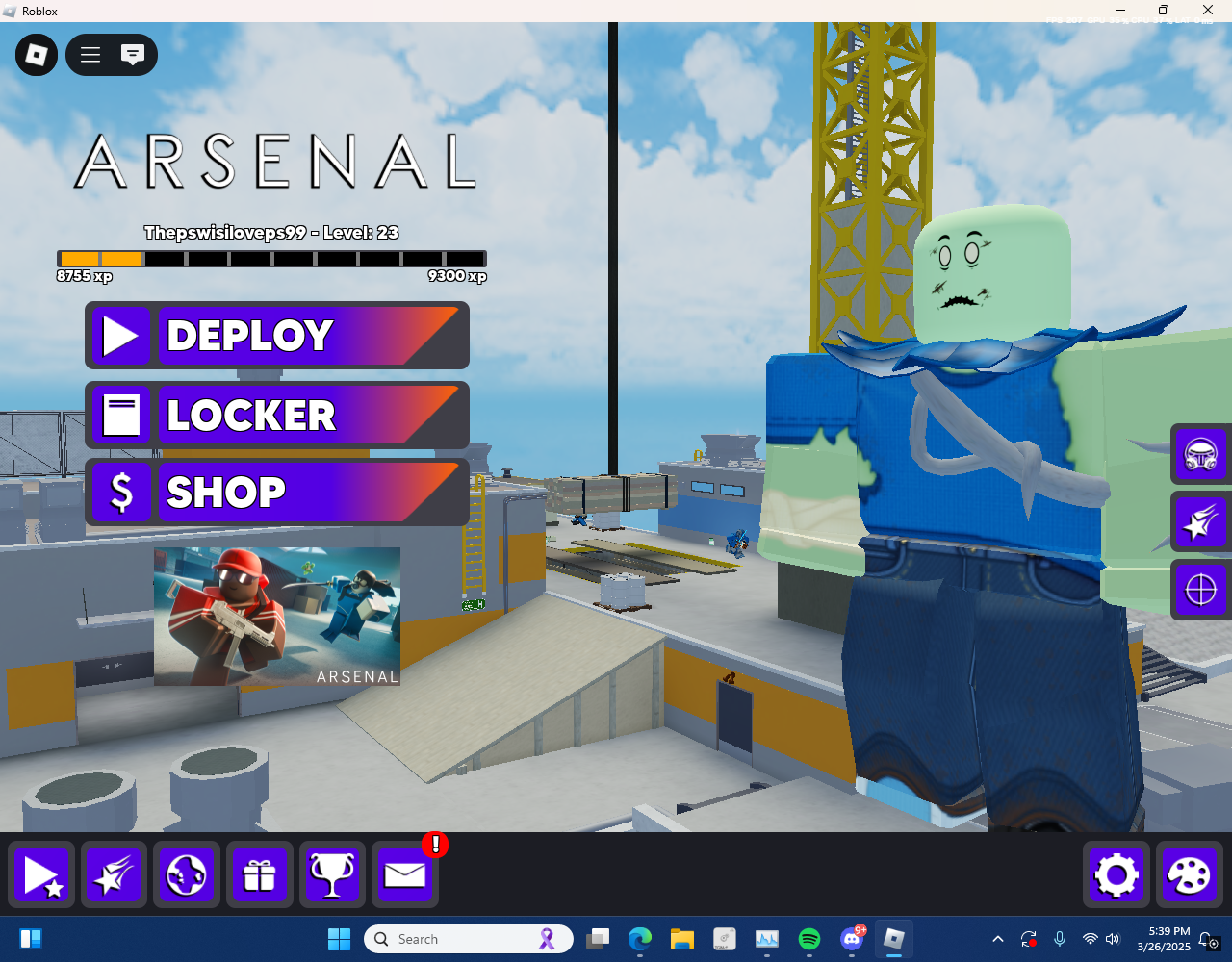Click the taskbar Search box
Image resolution: width=1232 pixels, height=962 pixels.
(x=469, y=939)
